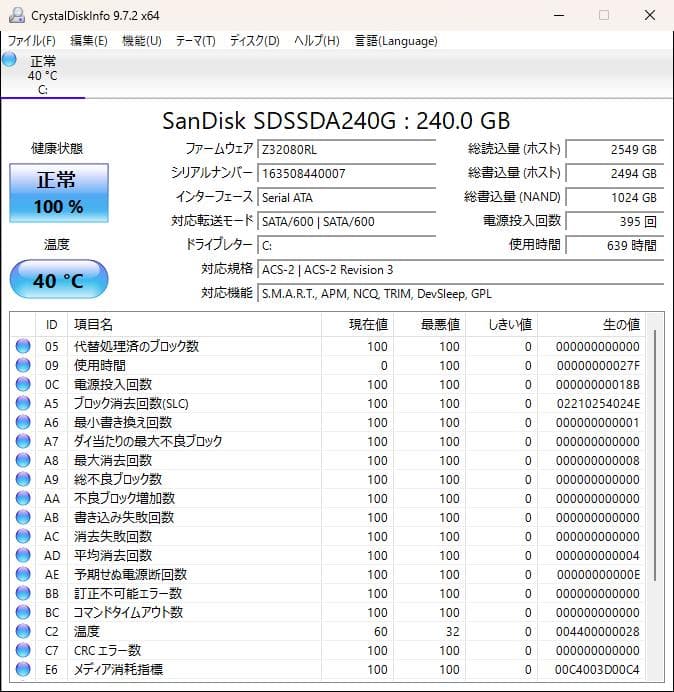Open the 編集(E) menu

coord(89,41)
